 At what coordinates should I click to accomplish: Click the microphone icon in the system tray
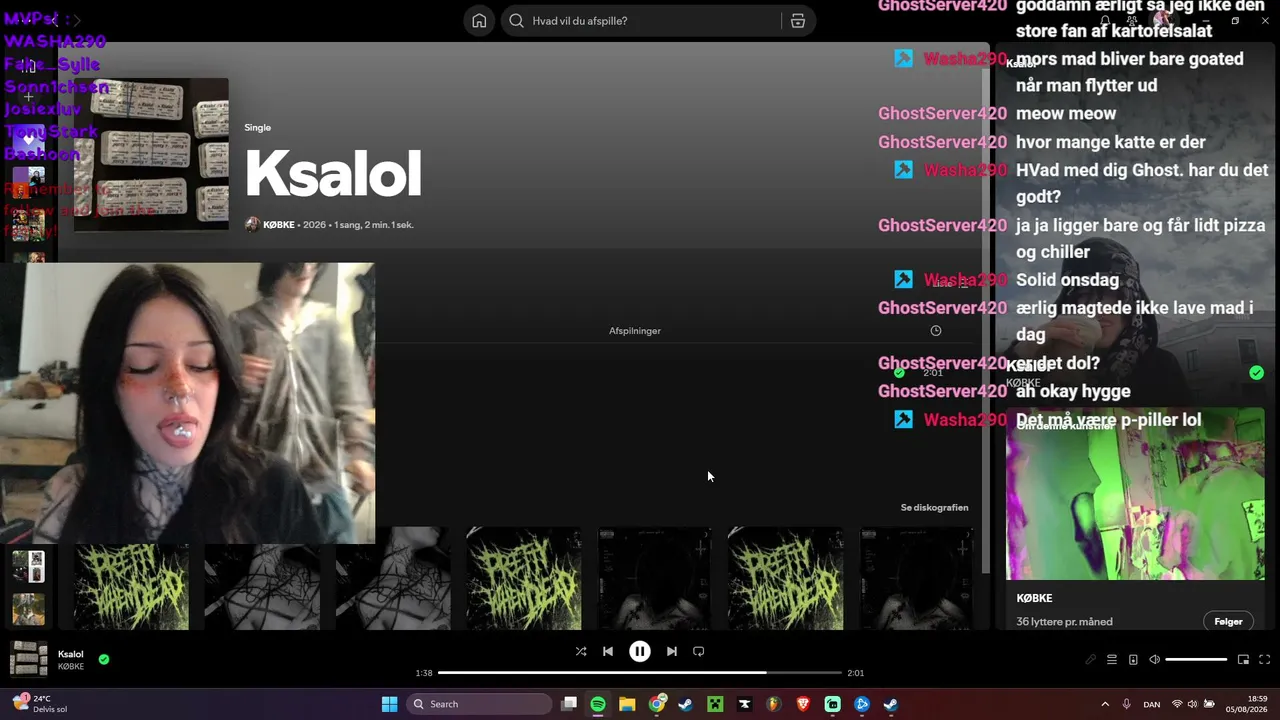pos(1127,704)
